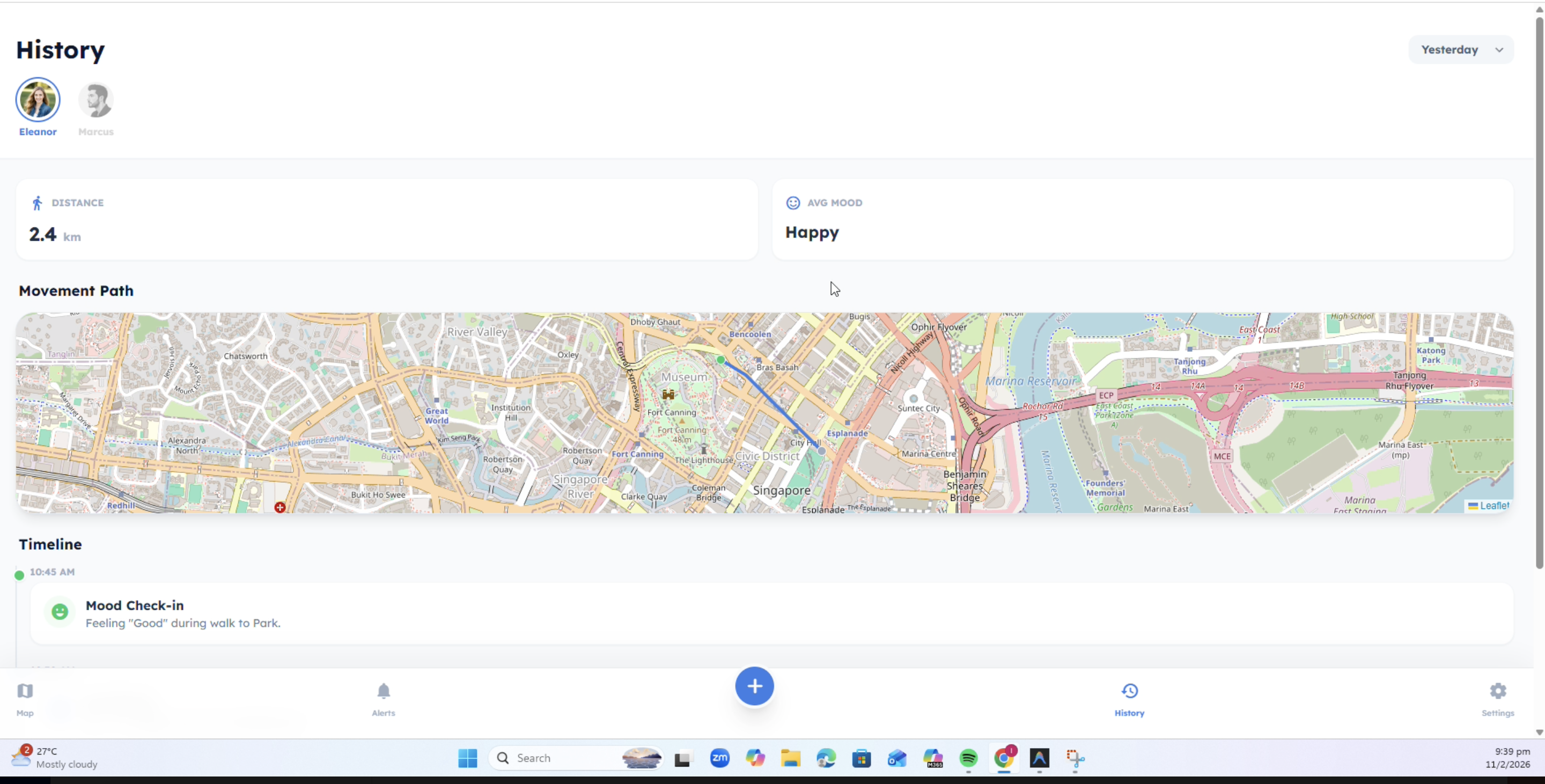Click the walking person Distance icon
This screenshot has height=784, width=1545.
pos(37,203)
